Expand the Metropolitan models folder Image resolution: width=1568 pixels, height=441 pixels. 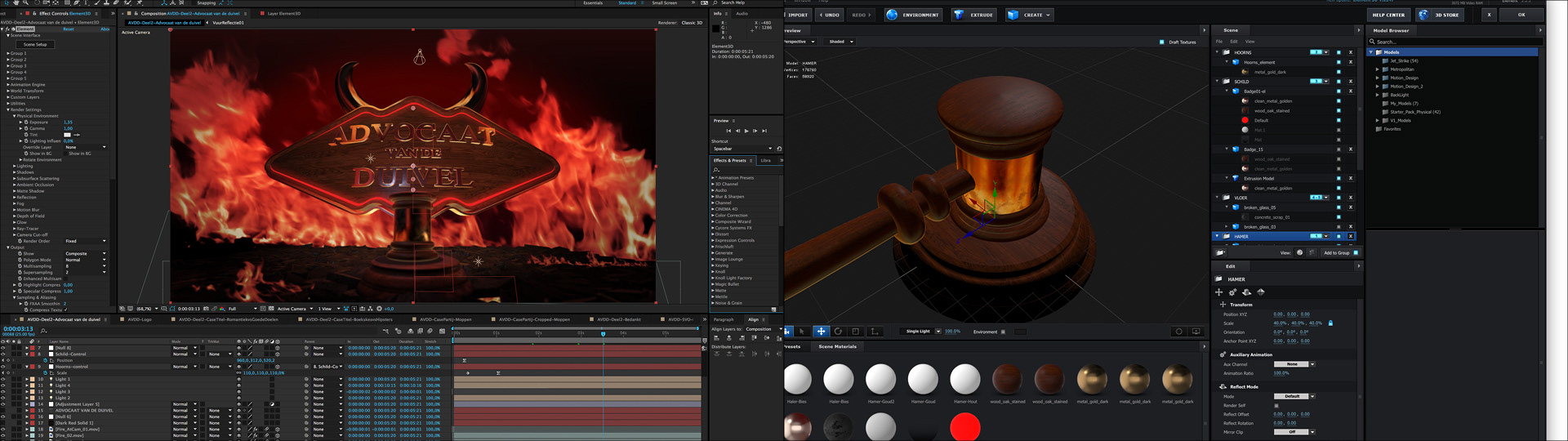pyautogui.click(x=1377, y=69)
